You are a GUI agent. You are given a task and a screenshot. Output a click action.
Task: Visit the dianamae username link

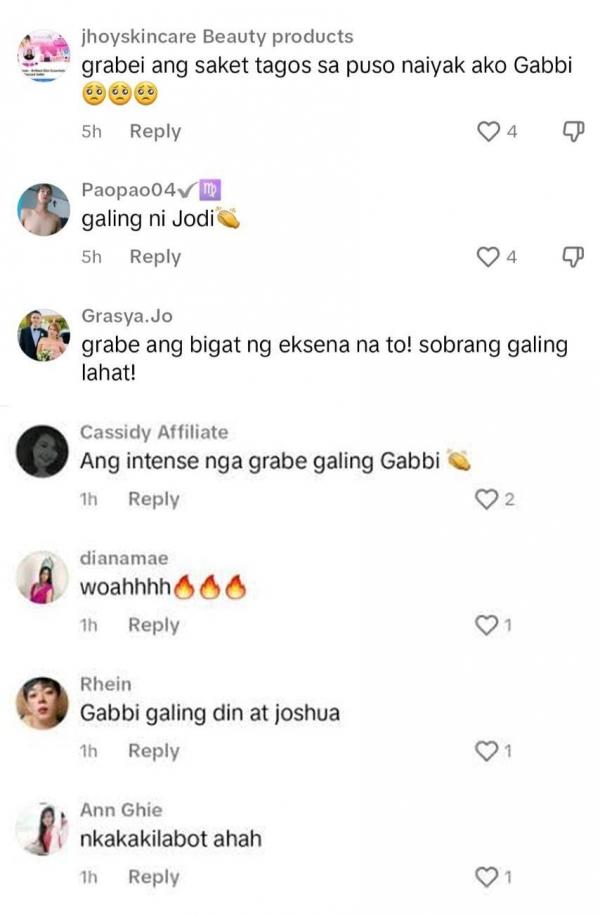124,558
